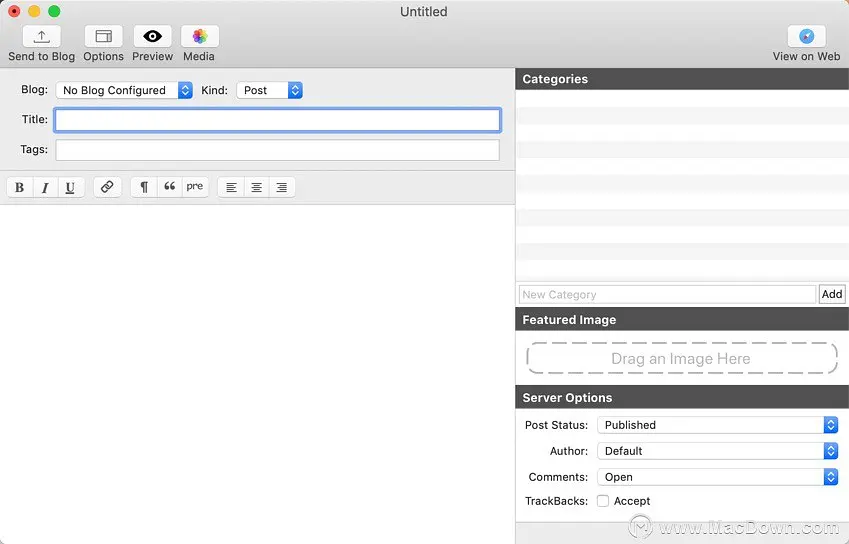Open View on Web Safari icon

click(x=806, y=36)
